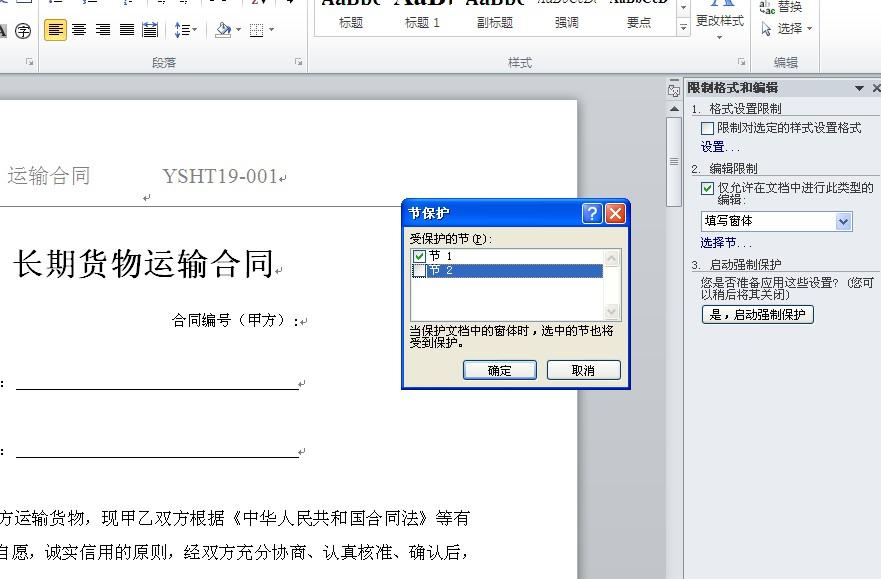Expand the full styles gallery
This screenshot has height=579, width=881.
pyautogui.click(x=683, y=27)
